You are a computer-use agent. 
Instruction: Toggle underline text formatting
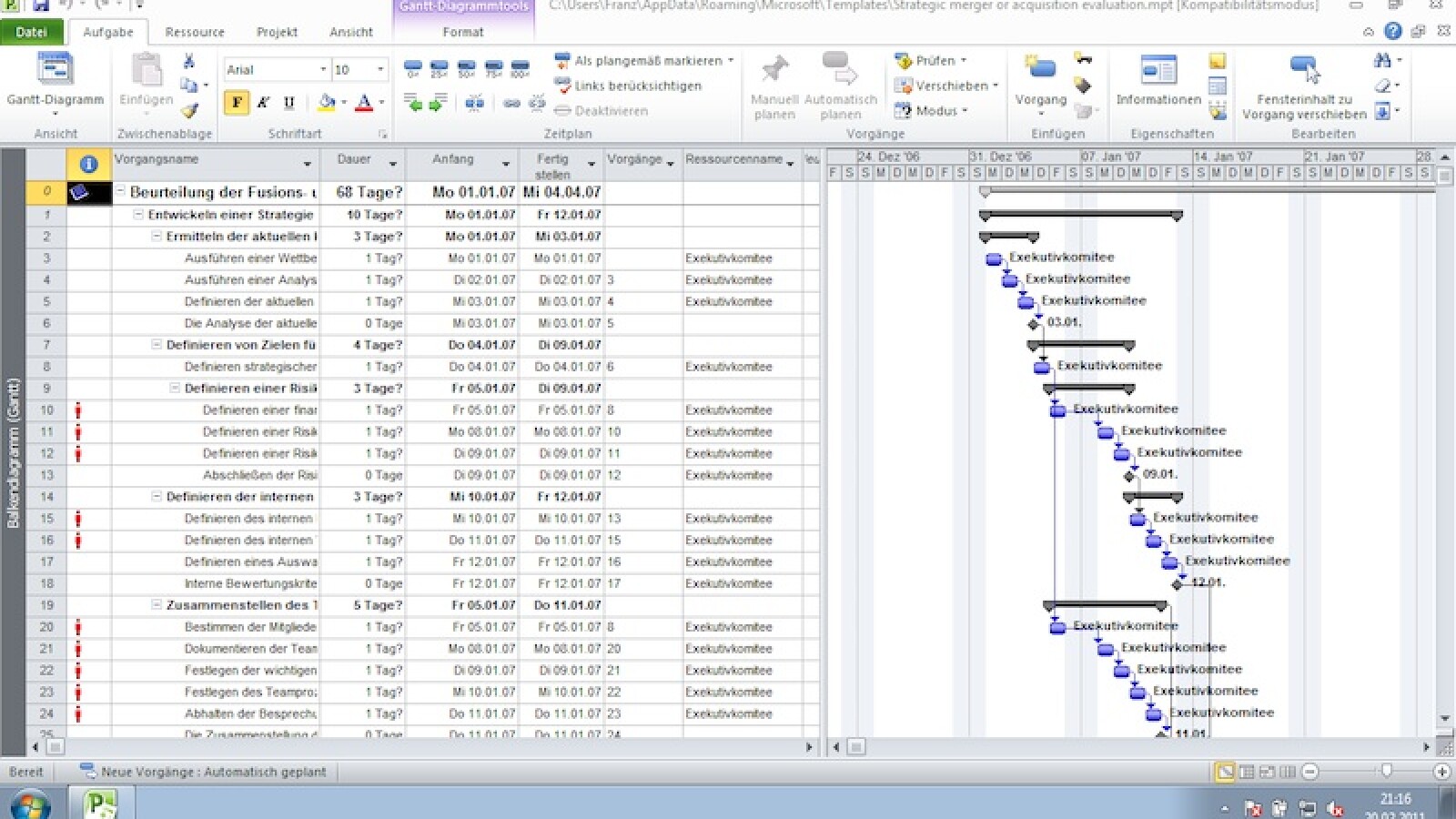tap(288, 102)
